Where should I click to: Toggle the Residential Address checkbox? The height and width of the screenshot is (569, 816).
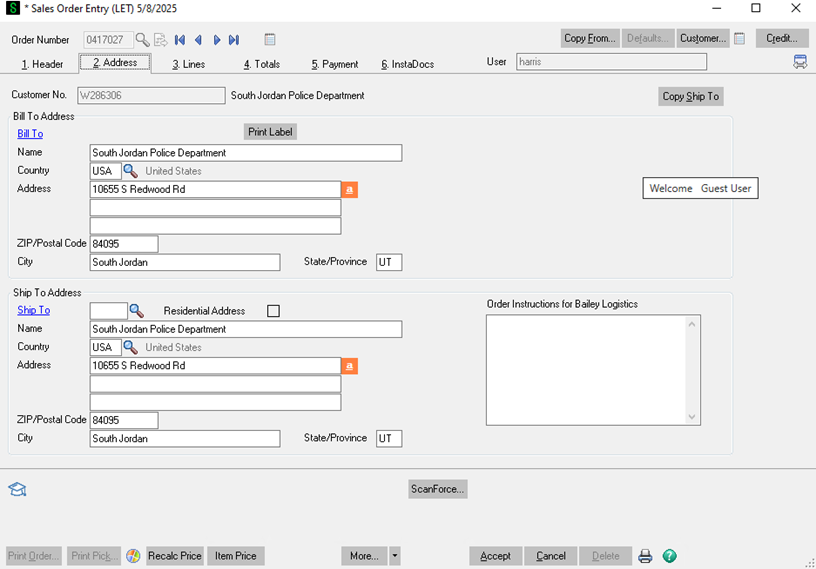[x=274, y=311]
